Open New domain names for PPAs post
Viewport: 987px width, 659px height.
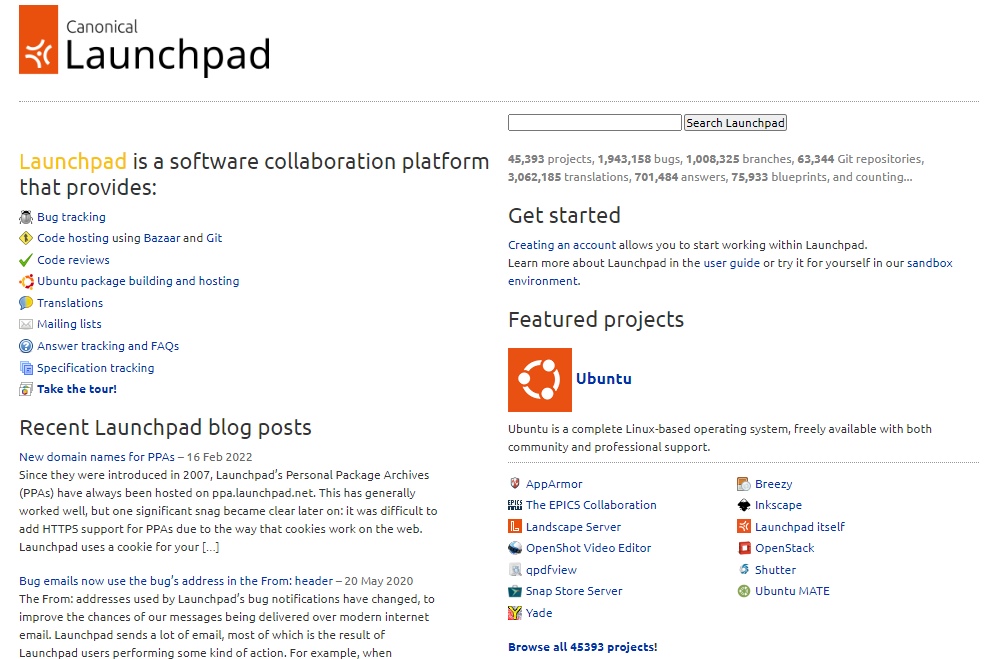pyautogui.click(x=97, y=457)
